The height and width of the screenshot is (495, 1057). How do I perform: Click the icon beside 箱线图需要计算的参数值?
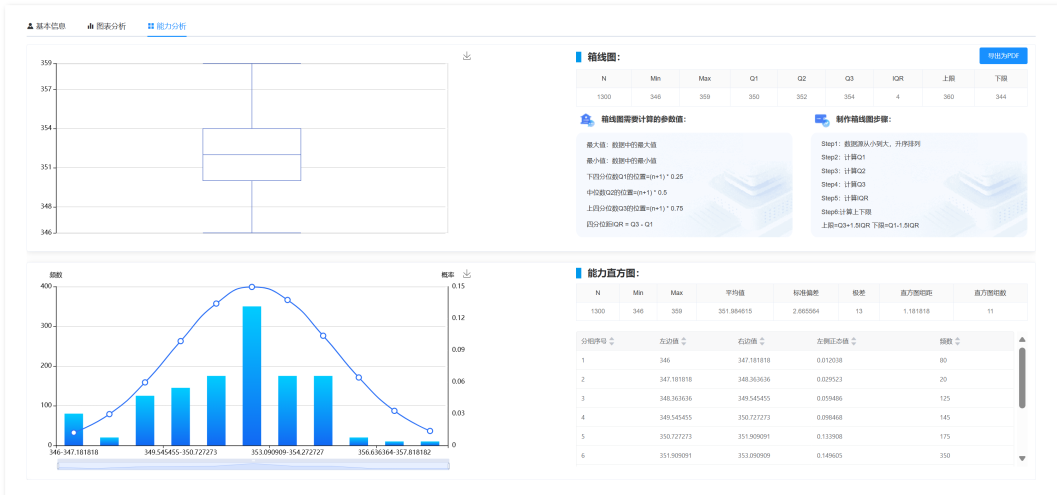(x=587, y=120)
